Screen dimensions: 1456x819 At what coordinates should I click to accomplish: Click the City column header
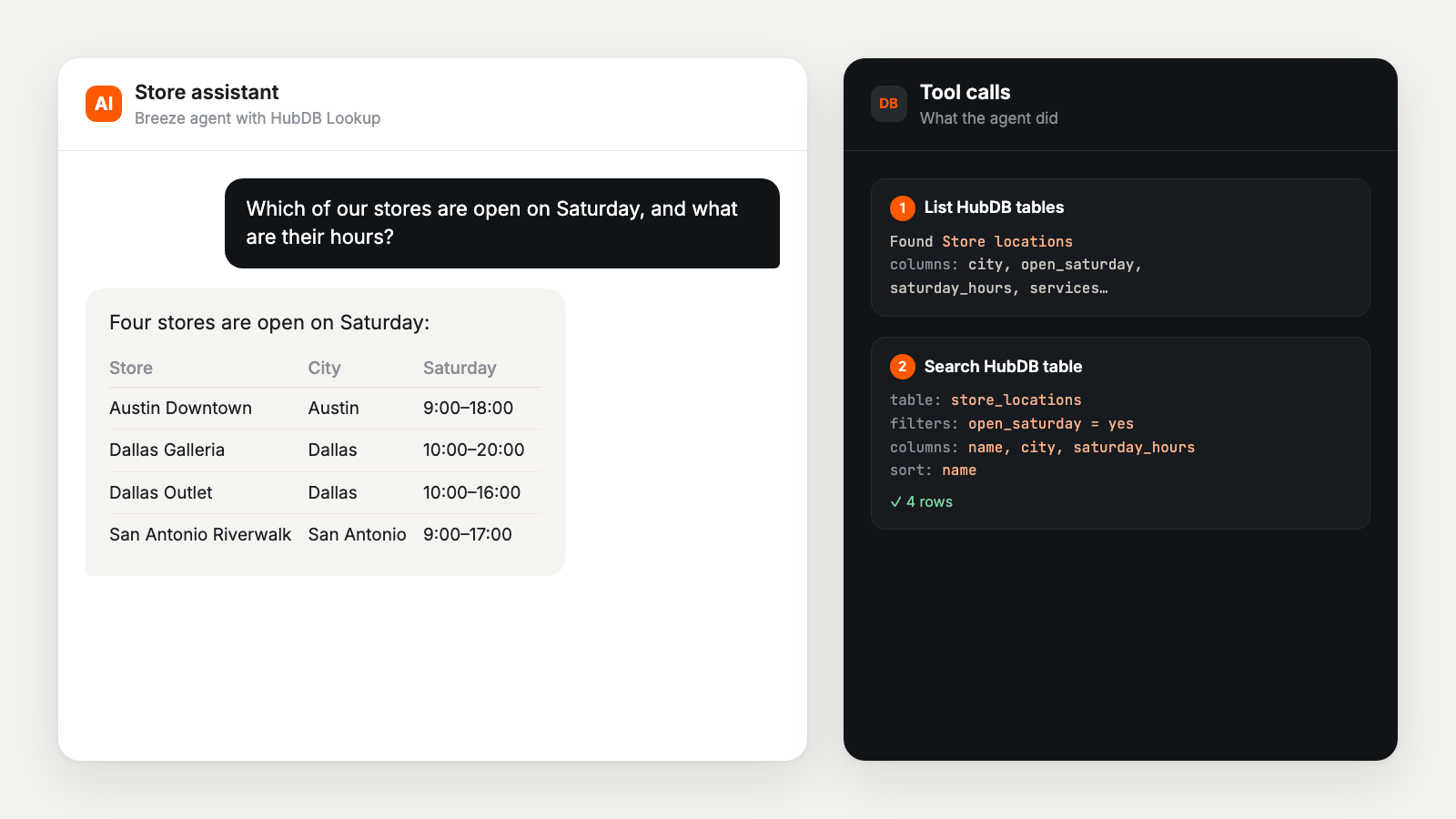coord(324,368)
